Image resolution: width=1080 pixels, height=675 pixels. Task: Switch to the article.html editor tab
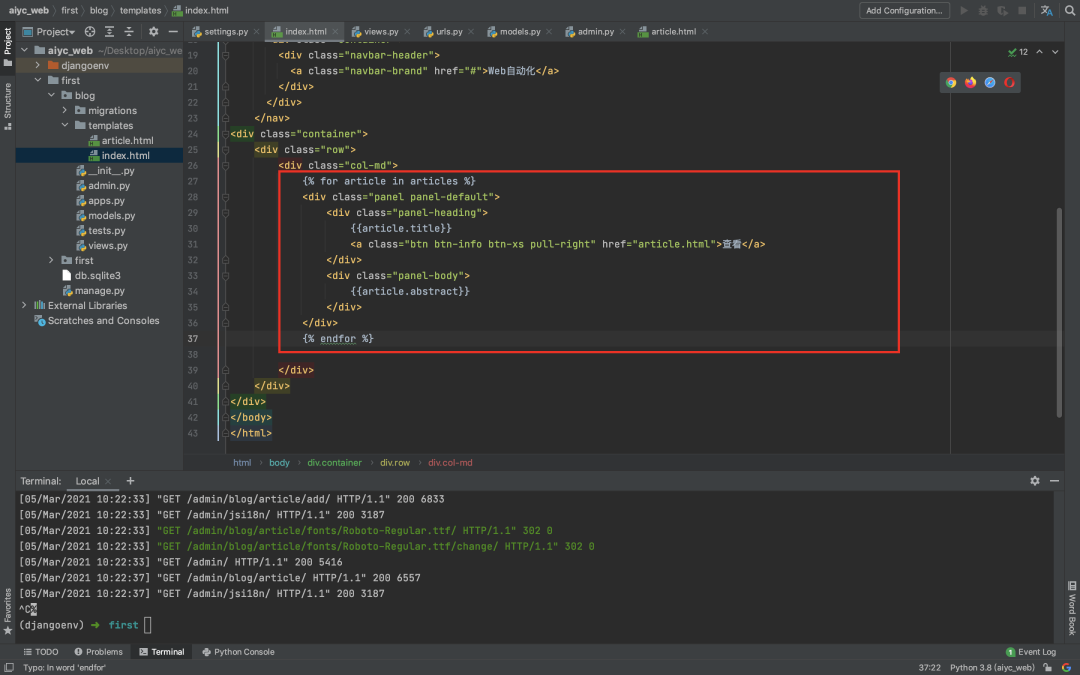click(673, 32)
